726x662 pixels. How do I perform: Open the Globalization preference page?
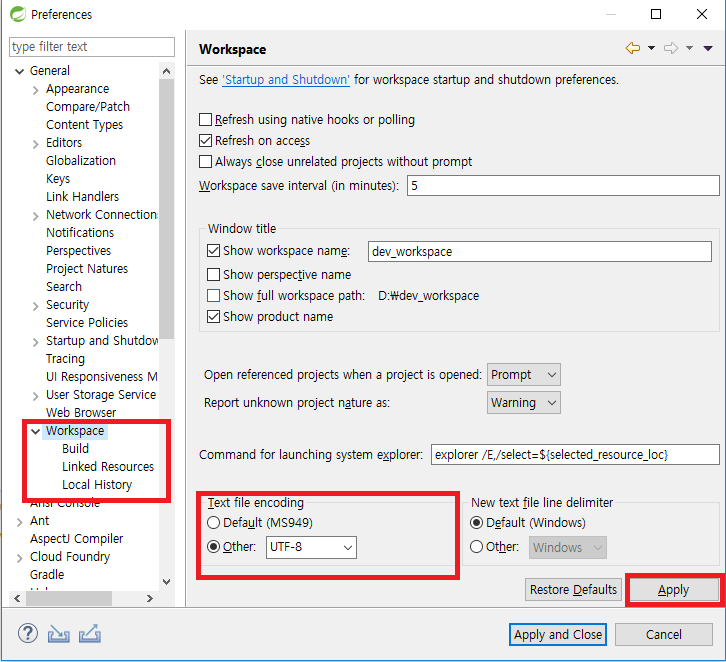(x=81, y=161)
